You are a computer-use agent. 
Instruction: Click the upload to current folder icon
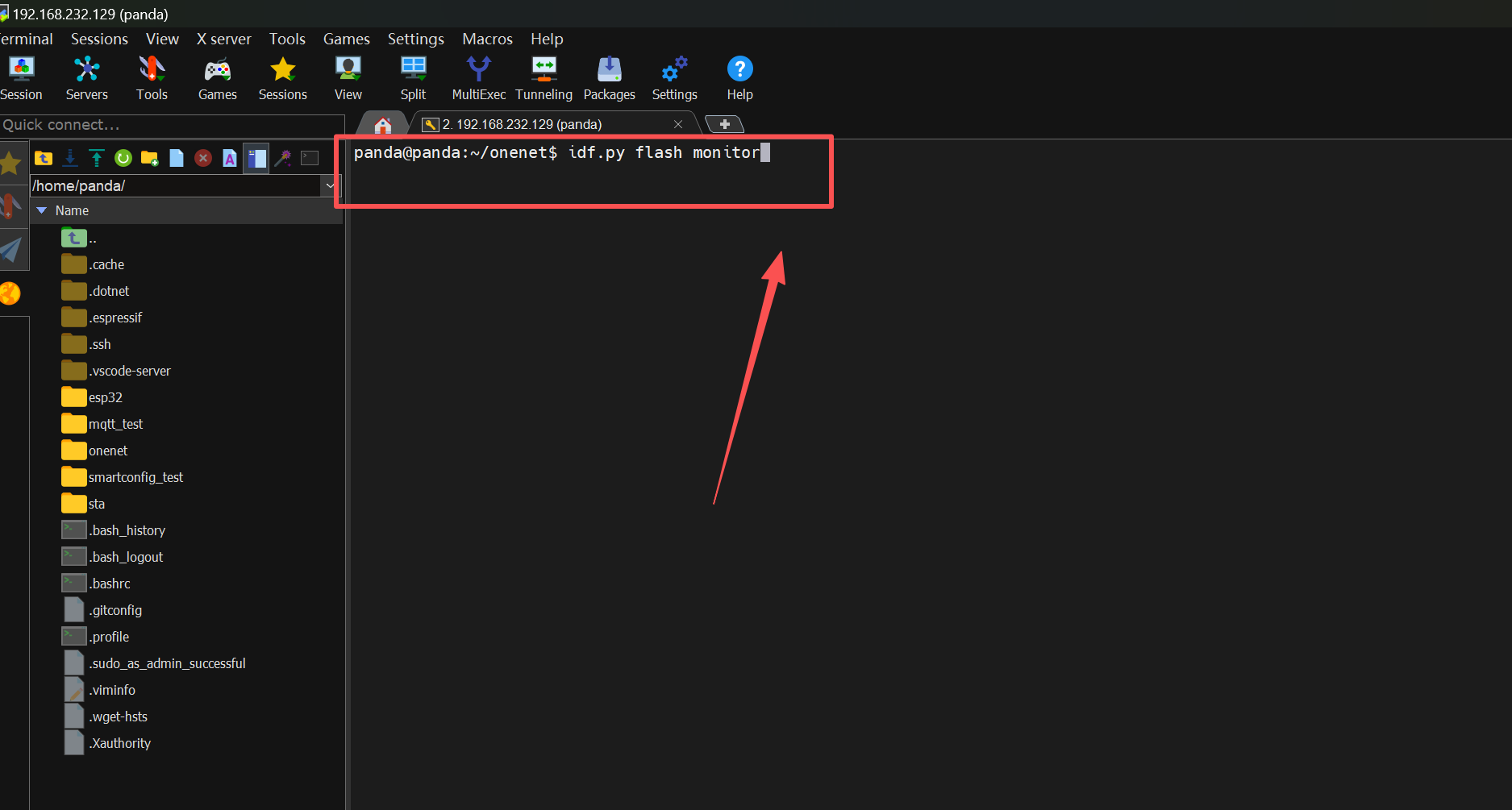tap(97, 158)
